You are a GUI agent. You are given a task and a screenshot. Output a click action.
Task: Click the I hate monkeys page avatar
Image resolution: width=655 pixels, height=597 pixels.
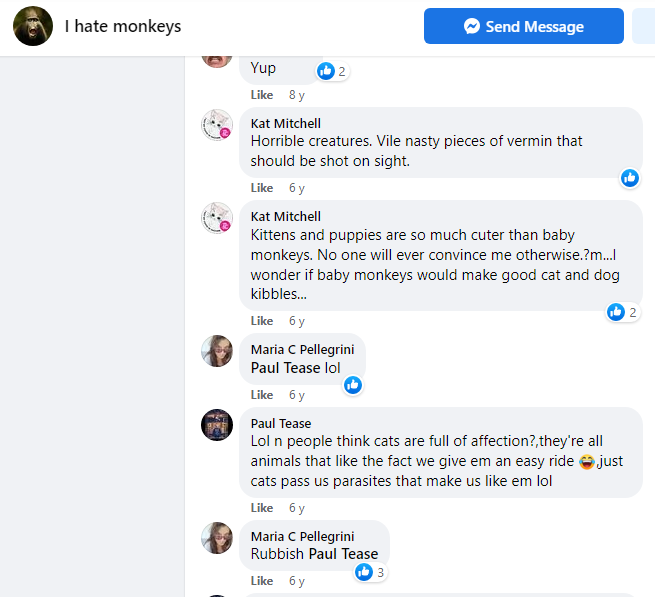(32, 26)
